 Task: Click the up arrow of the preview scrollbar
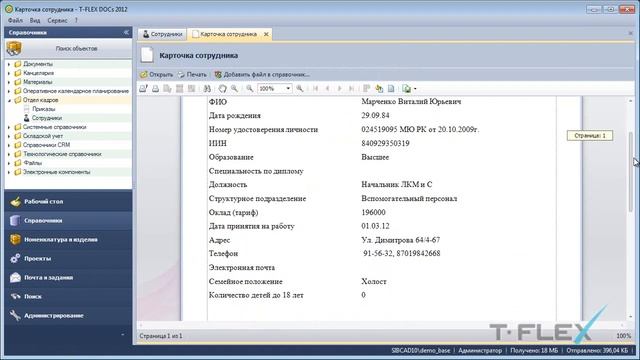click(x=631, y=100)
